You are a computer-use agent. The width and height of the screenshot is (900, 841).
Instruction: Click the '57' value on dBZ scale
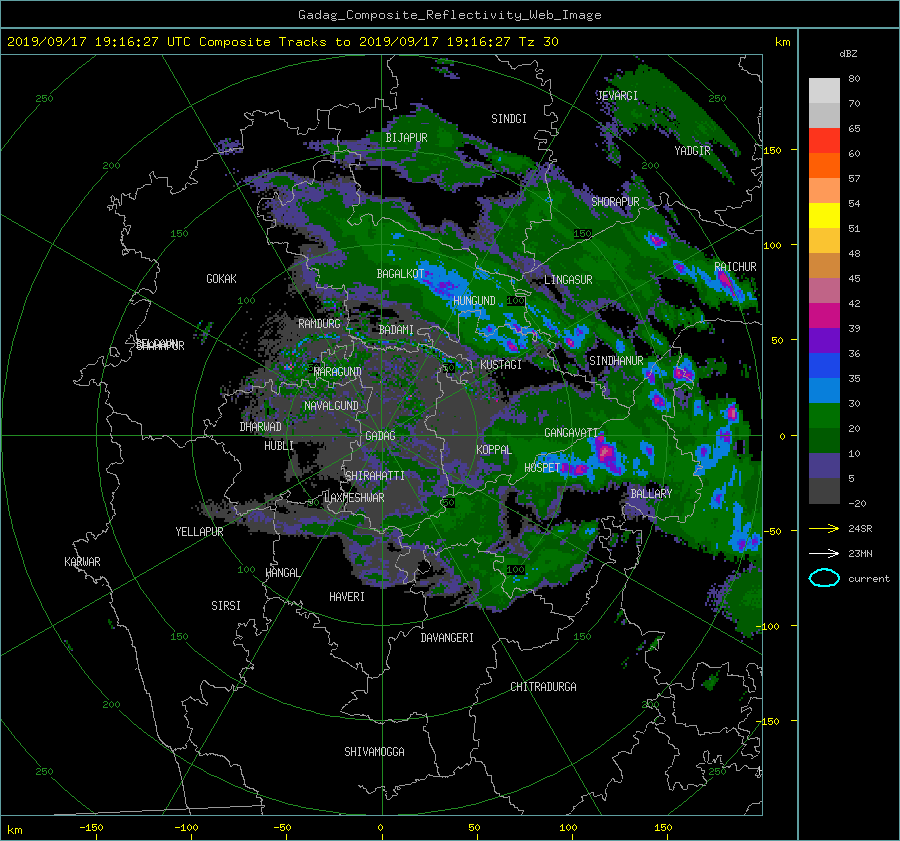854,179
